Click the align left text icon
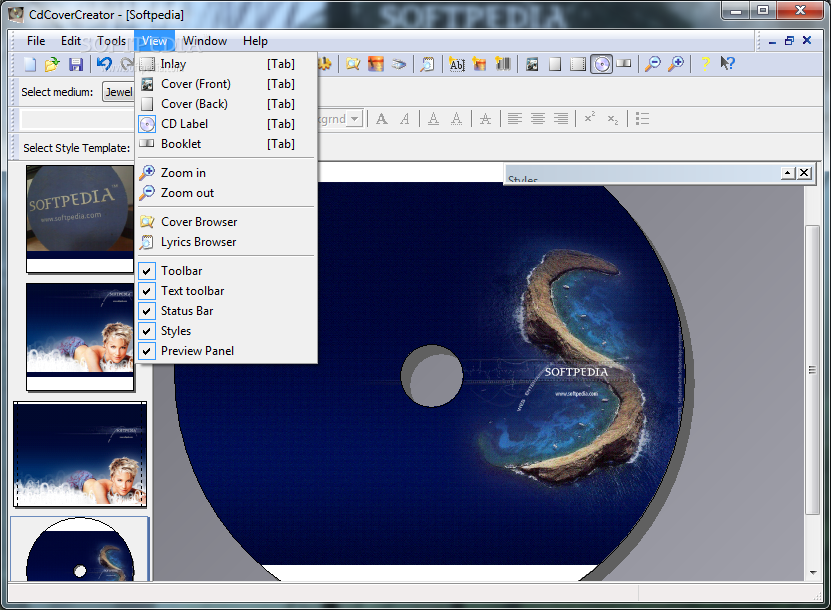Viewport: 831px width, 610px height. point(515,119)
